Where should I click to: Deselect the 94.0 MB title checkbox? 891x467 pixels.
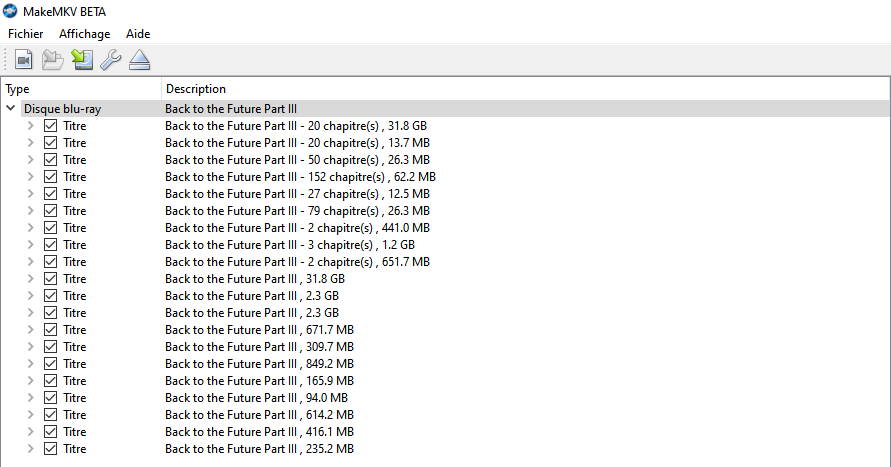point(51,398)
